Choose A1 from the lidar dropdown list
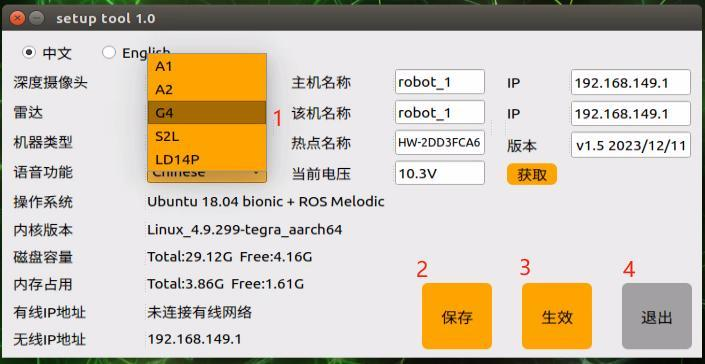This screenshot has width=705, height=364. click(x=207, y=66)
